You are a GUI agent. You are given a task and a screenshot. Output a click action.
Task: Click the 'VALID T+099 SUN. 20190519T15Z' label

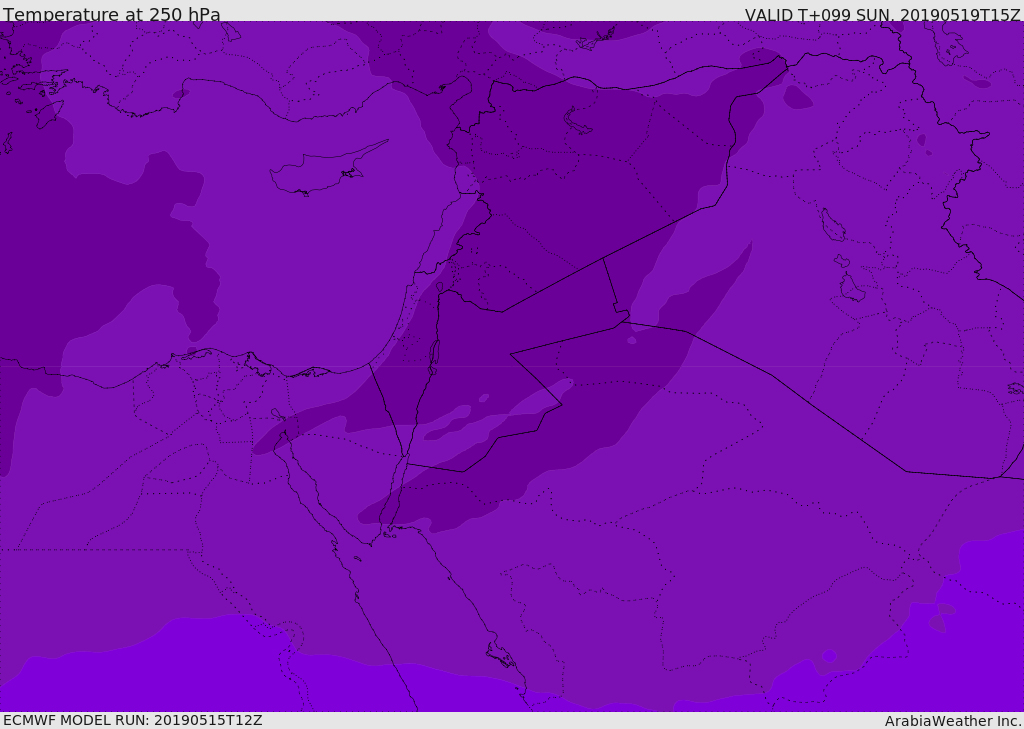[882, 14]
